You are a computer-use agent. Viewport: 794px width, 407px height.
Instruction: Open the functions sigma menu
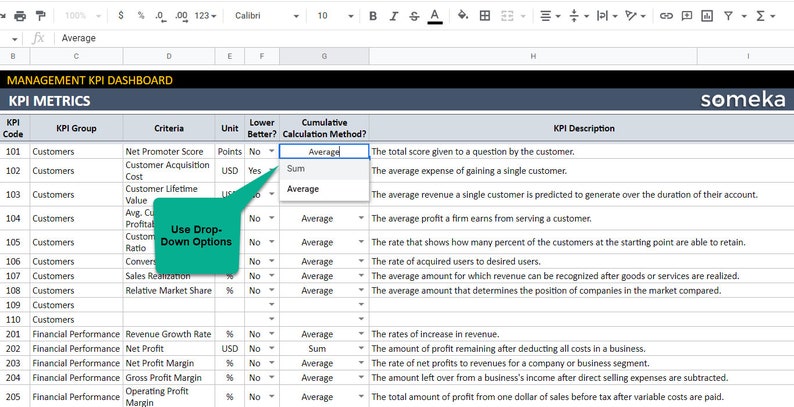pyautogui.click(x=765, y=16)
